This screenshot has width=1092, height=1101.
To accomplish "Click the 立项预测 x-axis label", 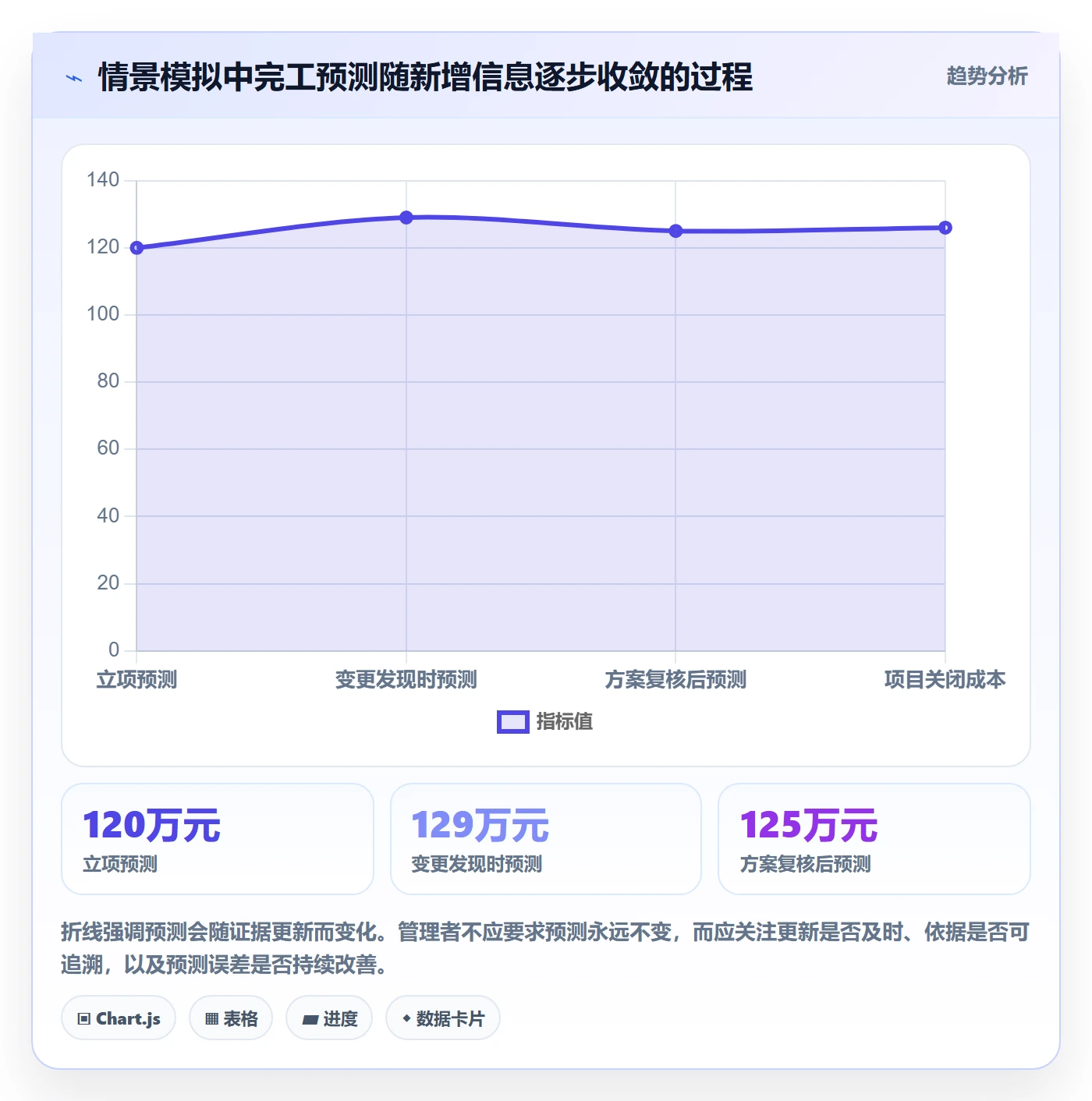I will coord(136,680).
